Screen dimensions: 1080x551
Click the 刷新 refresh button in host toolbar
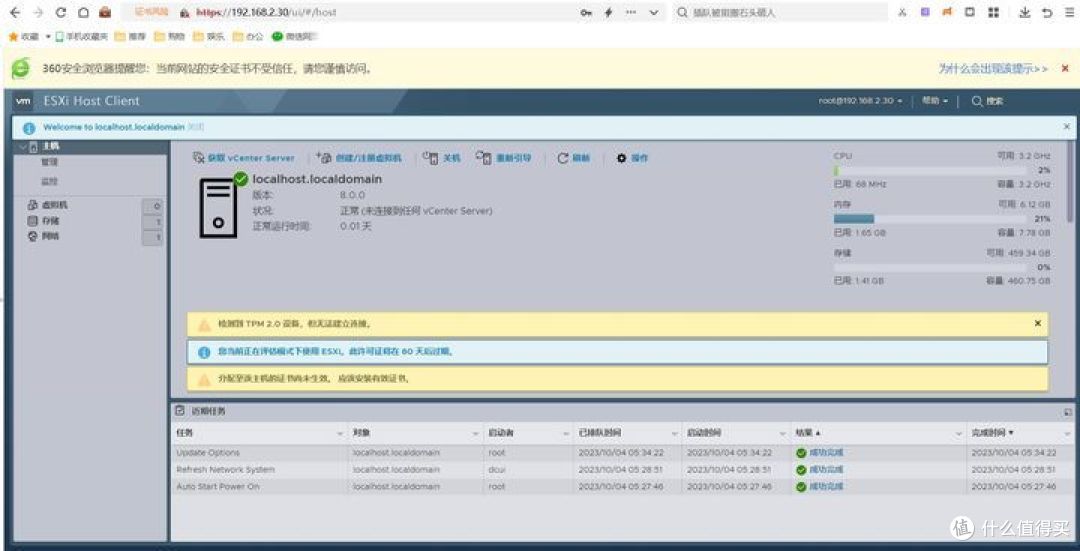[x=574, y=158]
